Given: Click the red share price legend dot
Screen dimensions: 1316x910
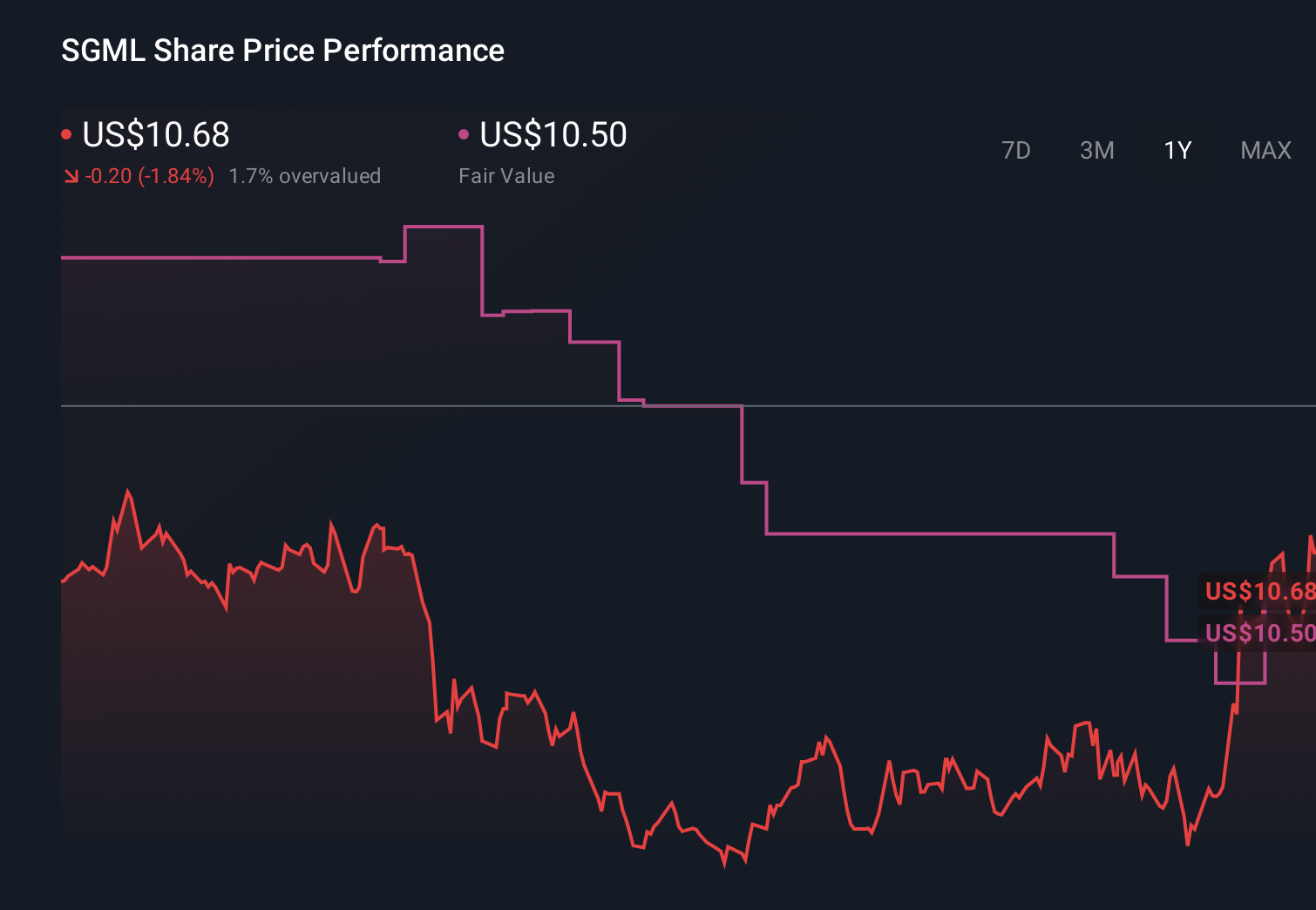Looking at the screenshot, I should [x=67, y=132].
